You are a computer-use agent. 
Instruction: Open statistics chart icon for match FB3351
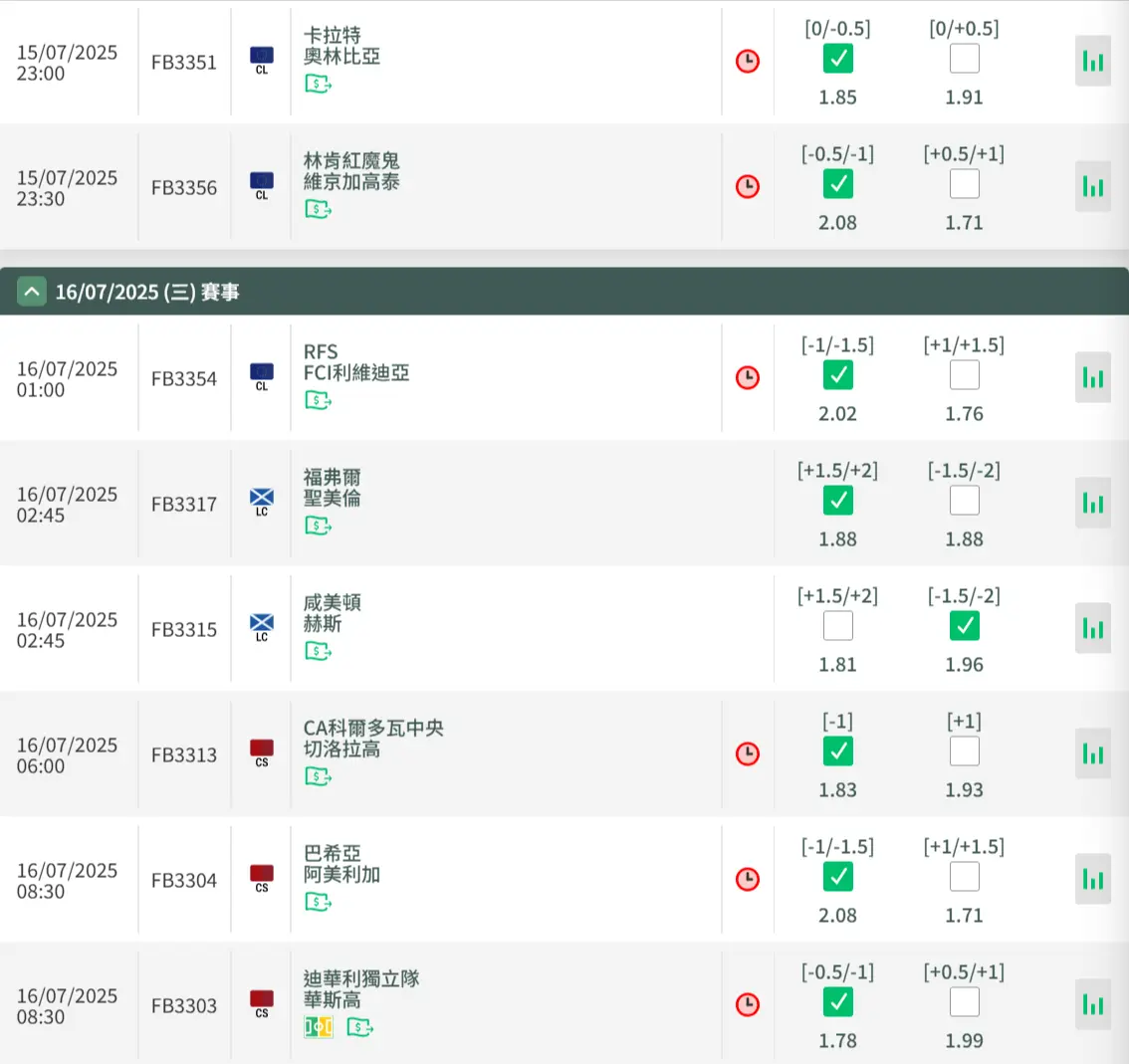(x=1092, y=62)
